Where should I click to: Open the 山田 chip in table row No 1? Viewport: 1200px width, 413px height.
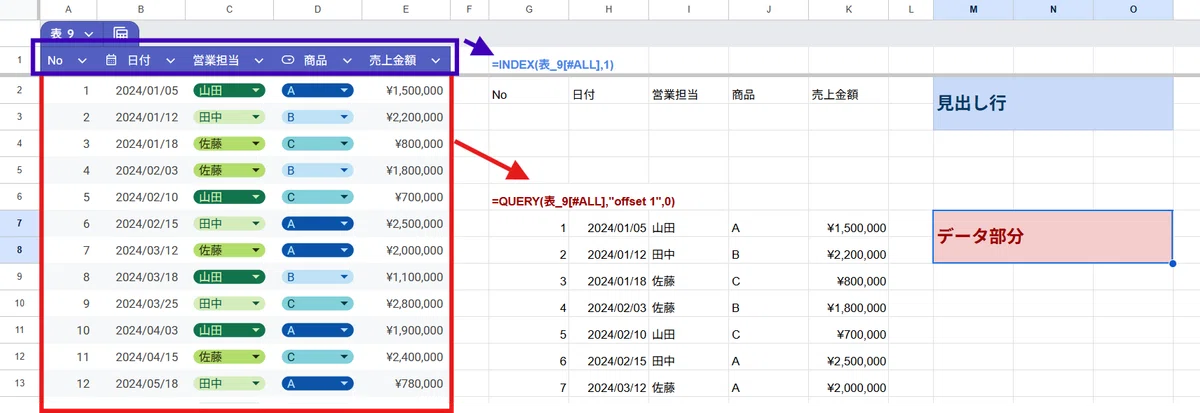tap(229, 90)
